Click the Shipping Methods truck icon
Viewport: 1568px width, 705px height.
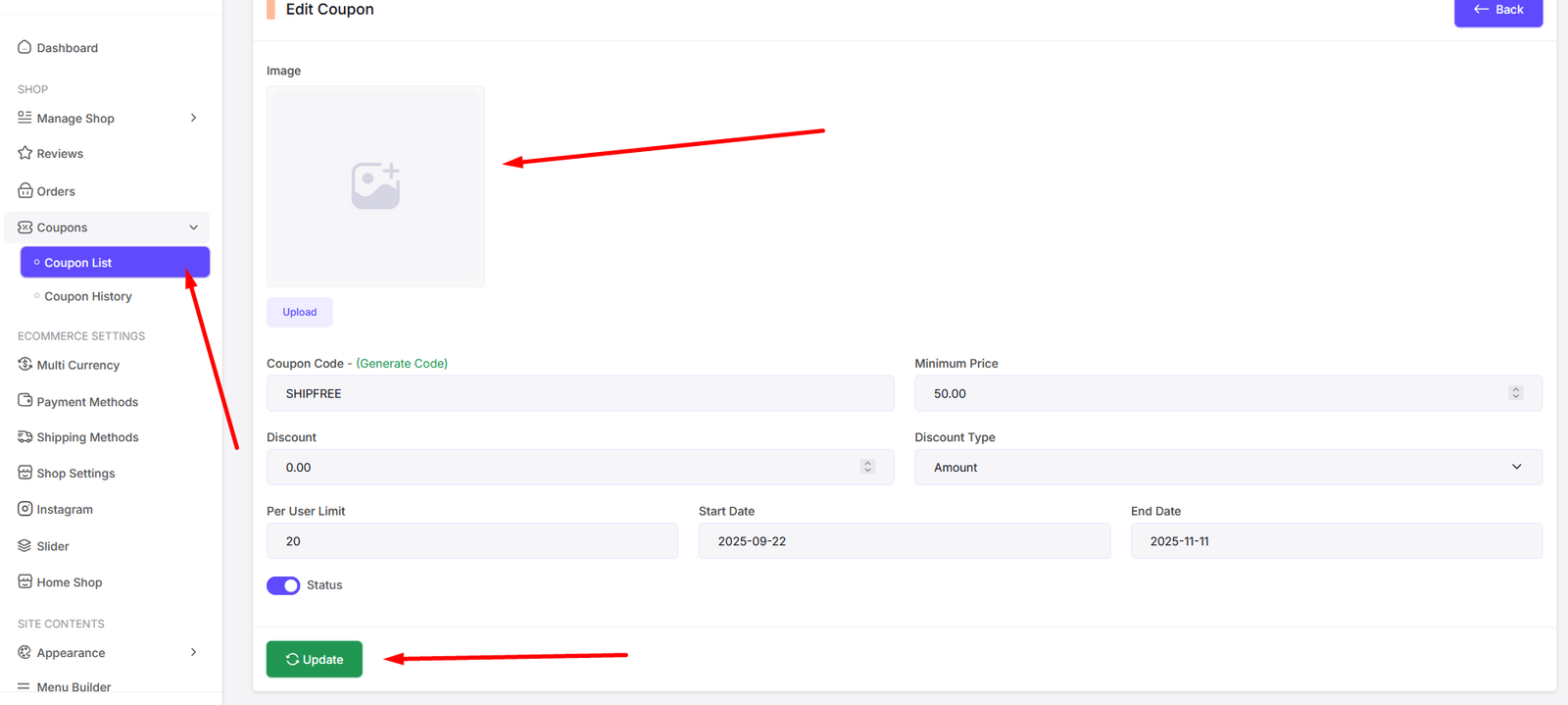[24, 436]
